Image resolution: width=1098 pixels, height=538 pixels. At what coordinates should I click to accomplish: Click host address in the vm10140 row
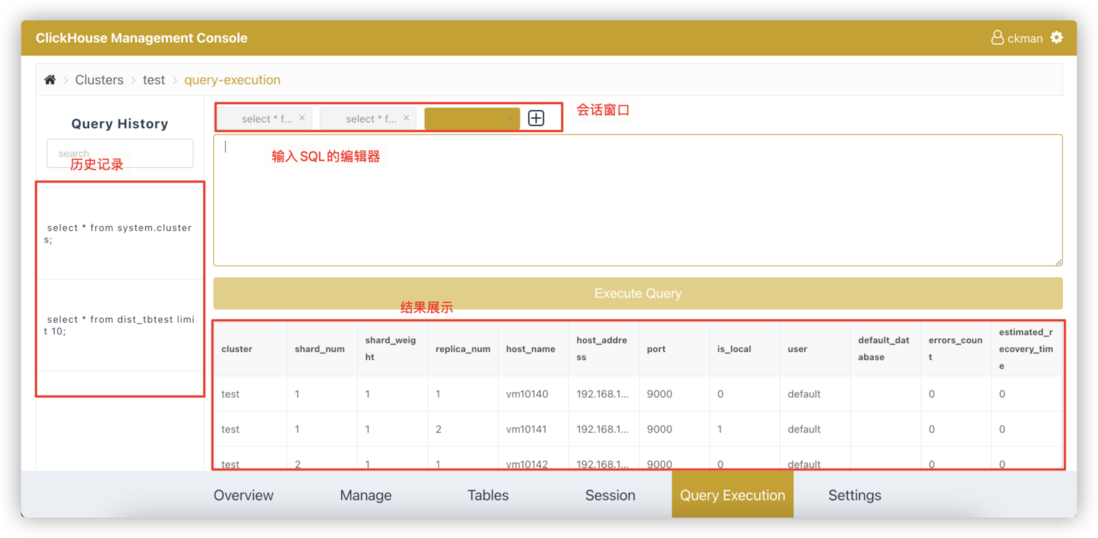tap(603, 394)
